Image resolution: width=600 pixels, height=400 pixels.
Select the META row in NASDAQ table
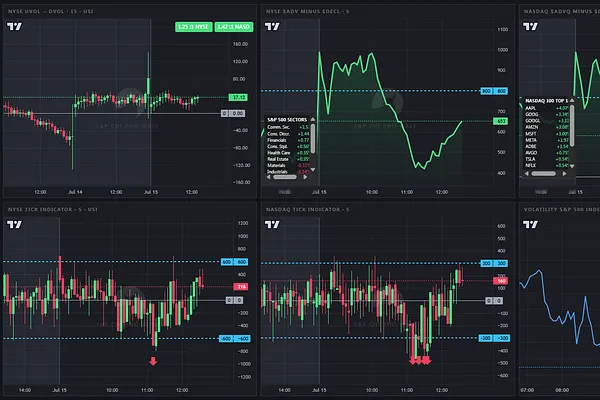click(x=546, y=140)
